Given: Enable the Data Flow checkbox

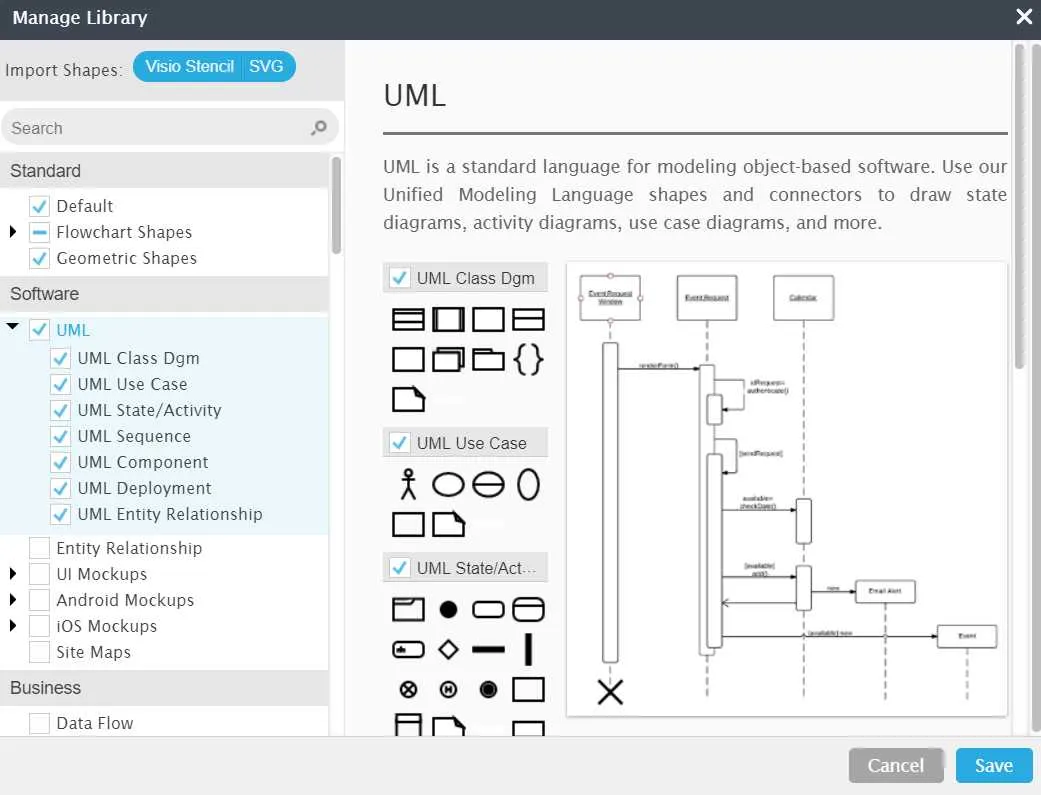Looking at the screenshot, I should (x=39, y=723).
